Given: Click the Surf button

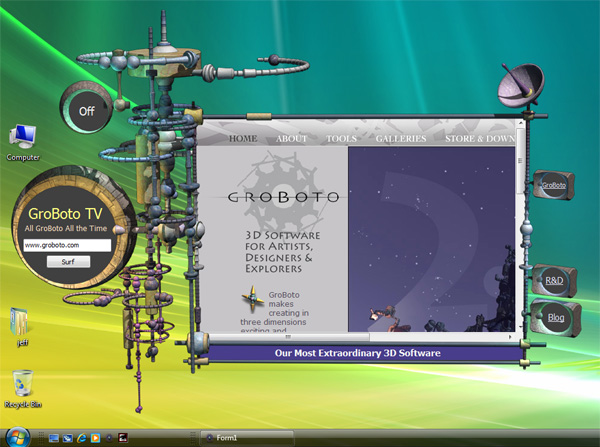Looking at the screenshot, I should 68,262.
